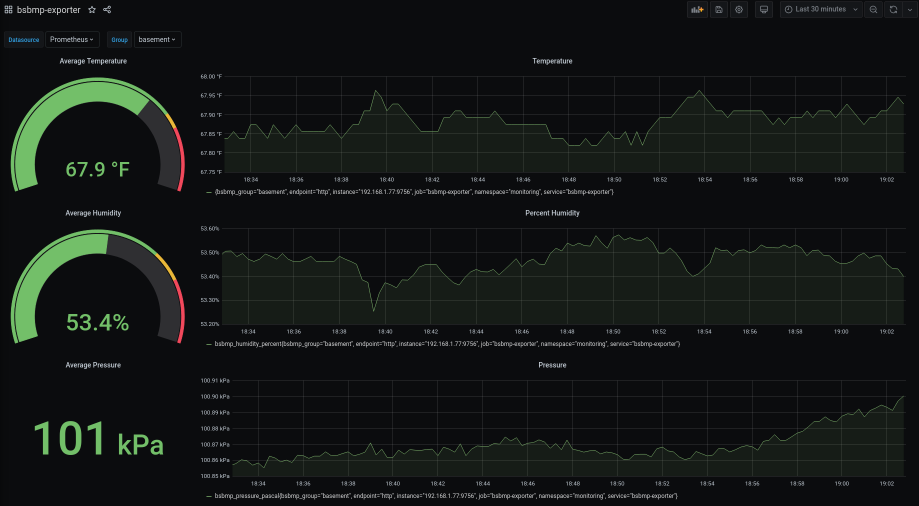919x506 pixels.
Task: Click the Average Temperature panel title
Action: point(93,61)
